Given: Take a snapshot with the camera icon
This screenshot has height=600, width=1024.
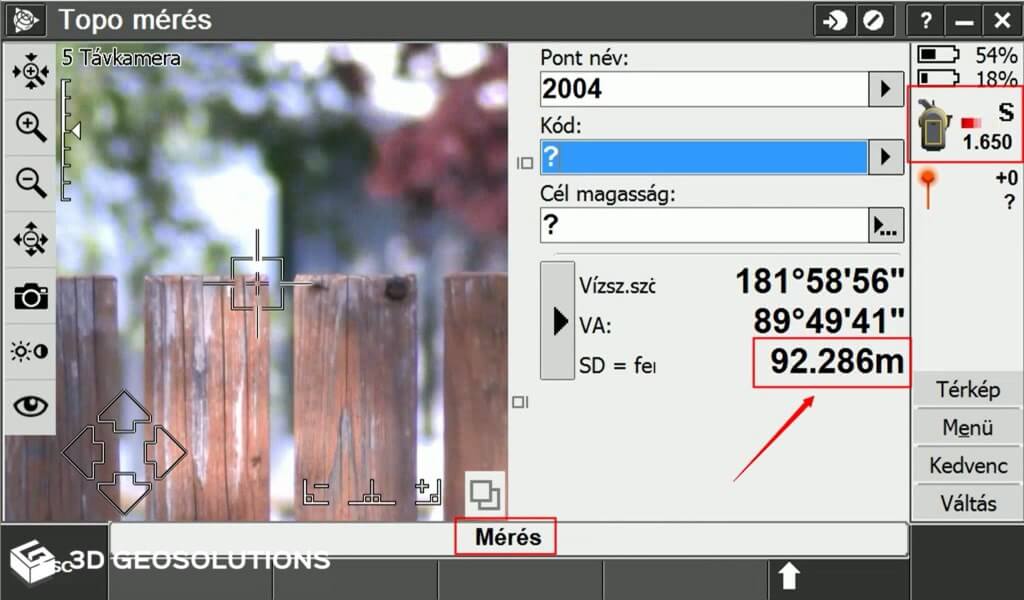Looking at the screenshot, I should (31, 296).
